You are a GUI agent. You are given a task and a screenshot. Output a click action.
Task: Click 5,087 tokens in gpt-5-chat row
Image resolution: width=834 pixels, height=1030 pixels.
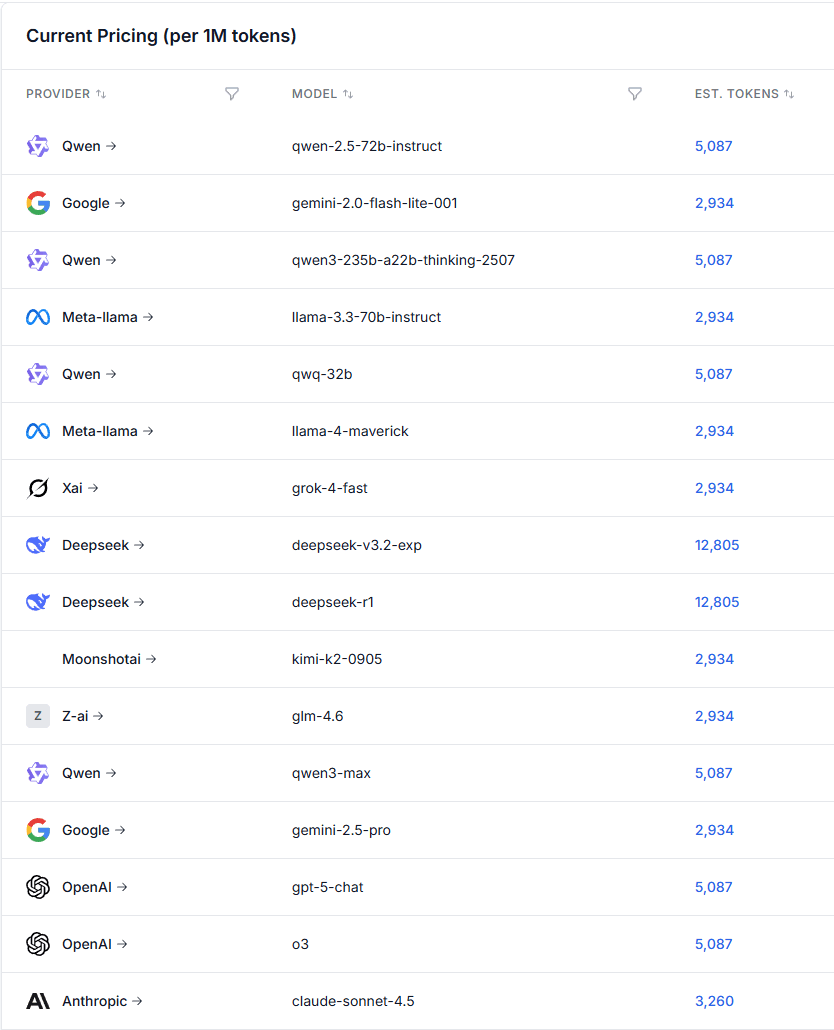(x=714, y=887)
